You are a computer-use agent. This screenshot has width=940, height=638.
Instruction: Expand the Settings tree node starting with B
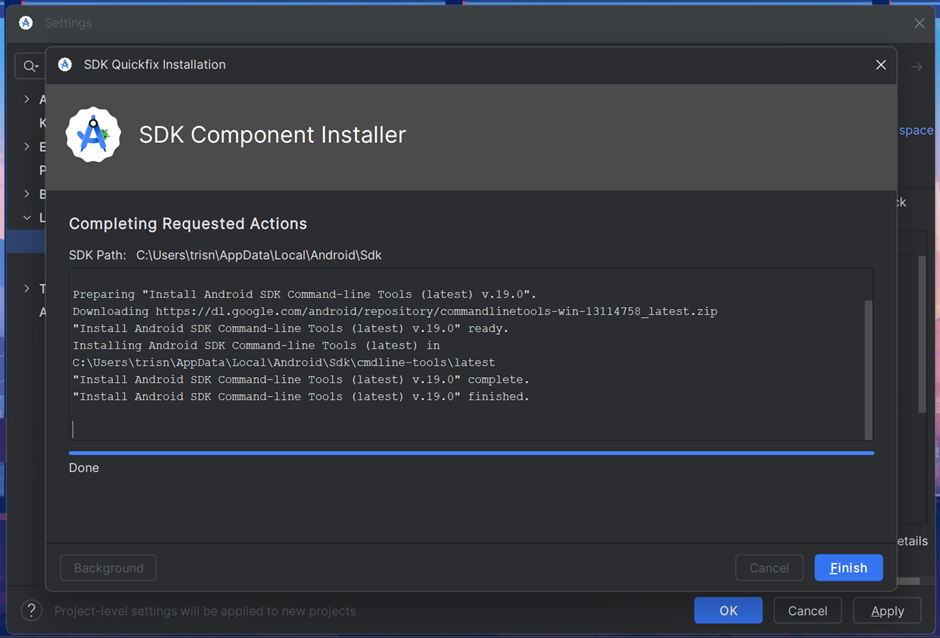coord(26,194)
